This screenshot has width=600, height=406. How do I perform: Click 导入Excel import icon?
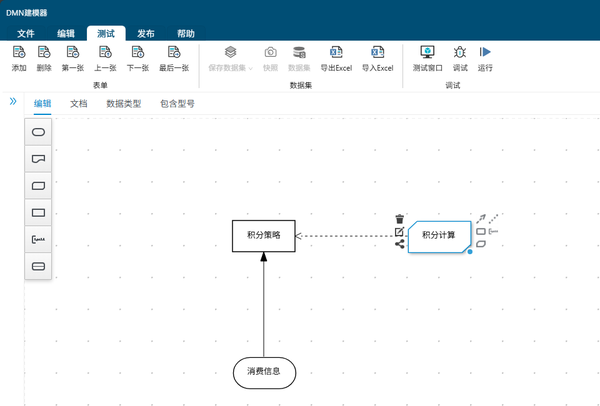(x=377, y=52)
